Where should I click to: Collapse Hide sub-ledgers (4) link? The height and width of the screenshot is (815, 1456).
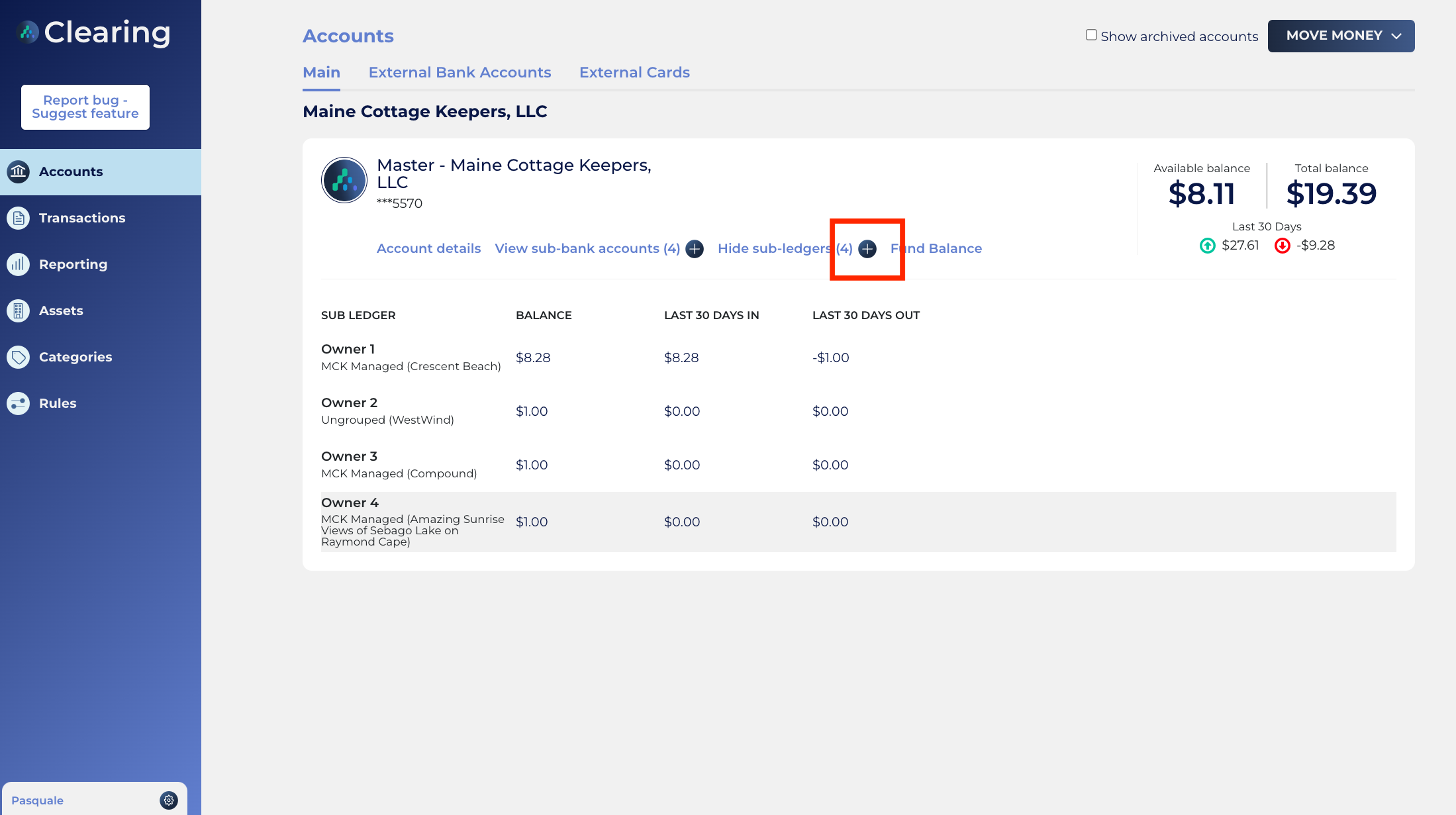tap(785, 249)
